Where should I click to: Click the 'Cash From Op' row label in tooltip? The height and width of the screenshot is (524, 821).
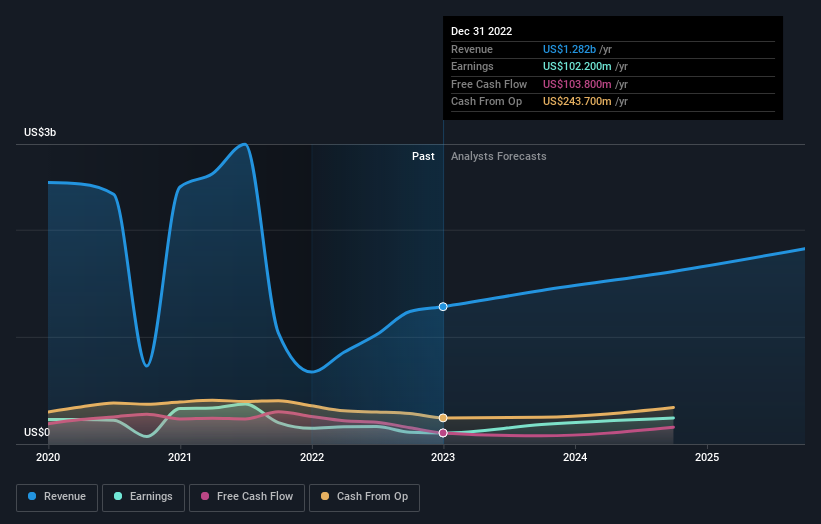click(x=486, y=102)
